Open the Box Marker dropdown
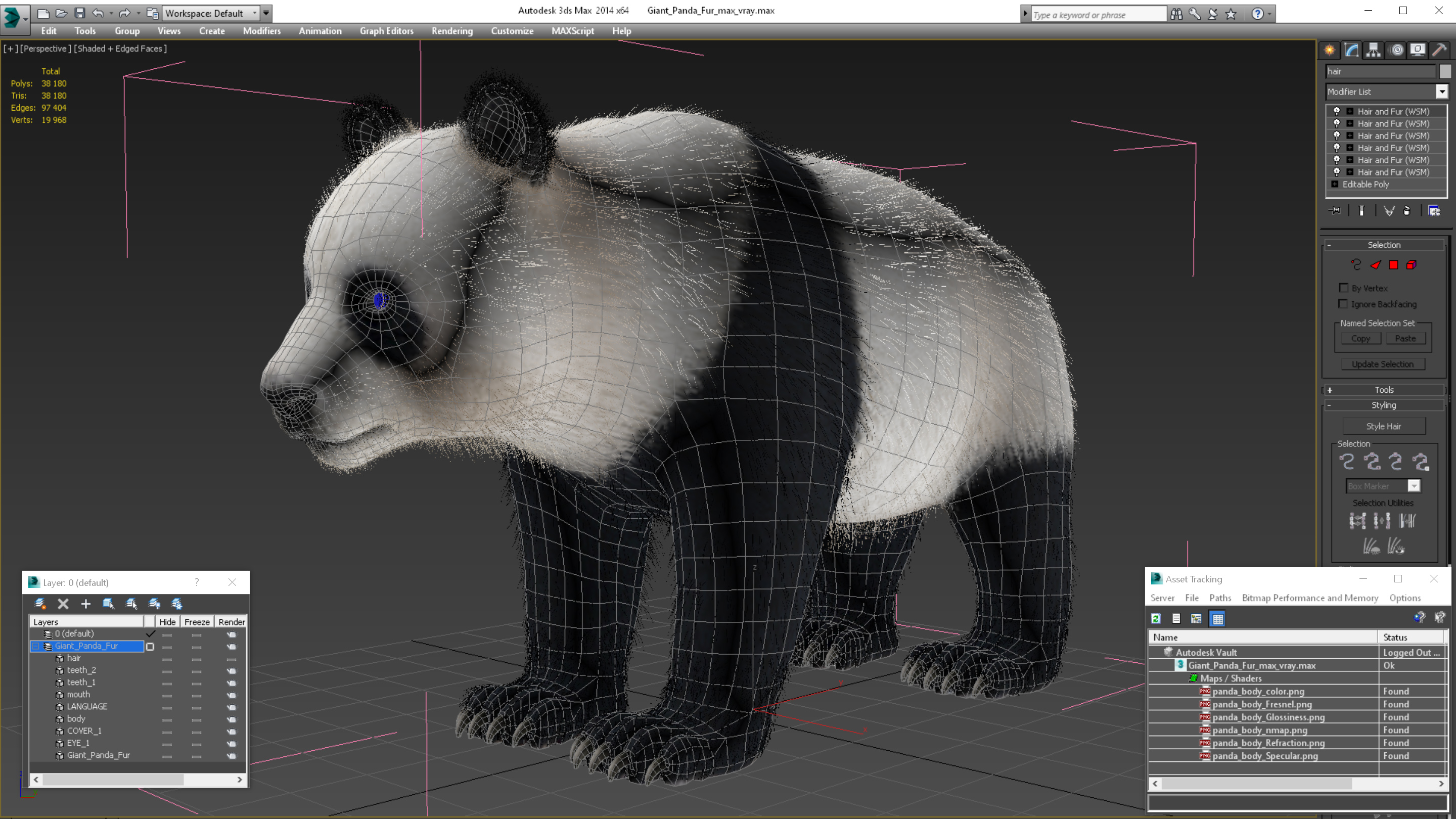 pos(1414,485)
